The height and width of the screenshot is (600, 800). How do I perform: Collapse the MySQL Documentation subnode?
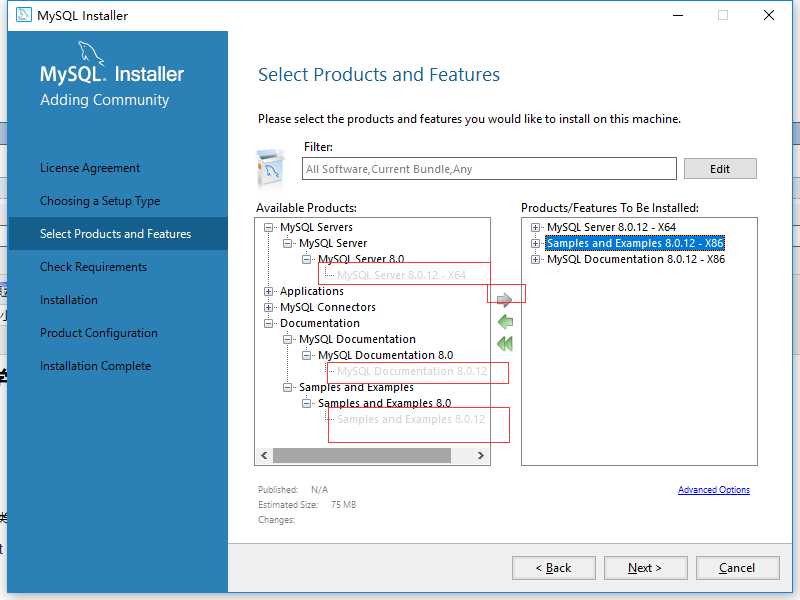click(x=287, y=339)
